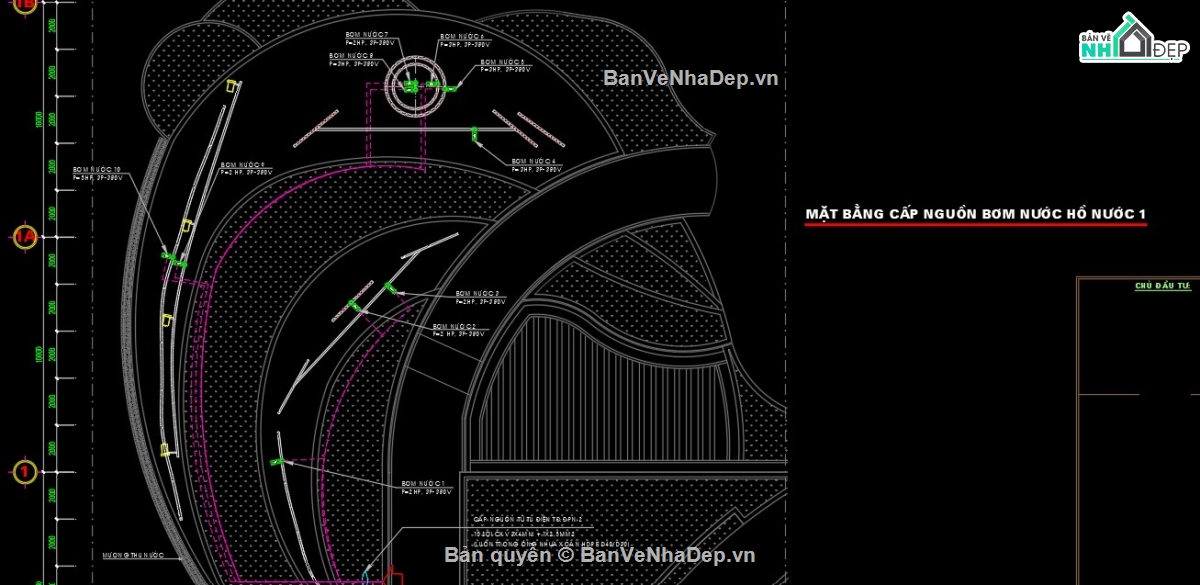Screen dimensions: 1200x585
Task: Pick the "BƠM NƯỚC 8" pump label
Action: pyautogui.click(x=352, y=56)
